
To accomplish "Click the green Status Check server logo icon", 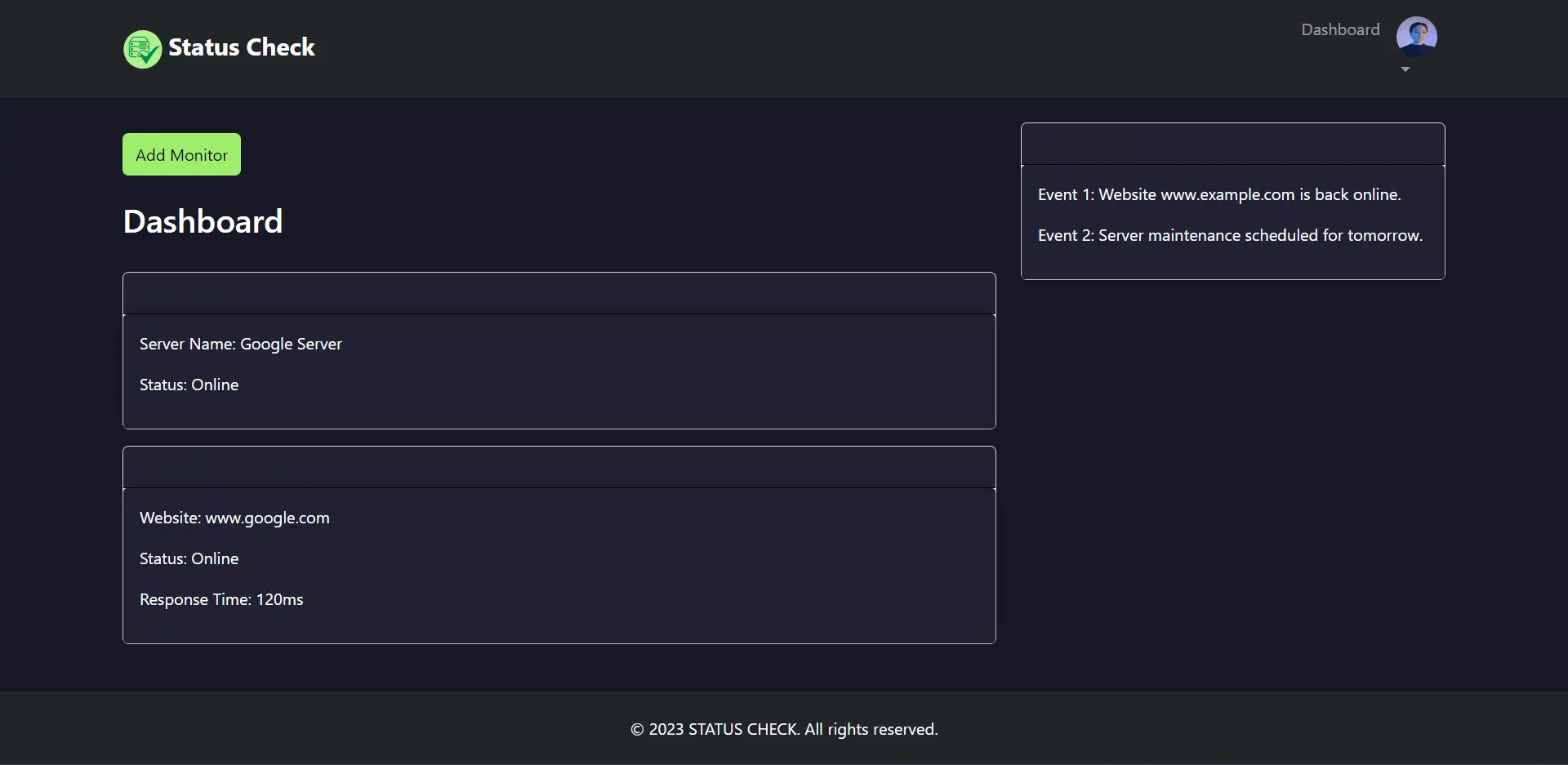I will click(x=141, y=49).
